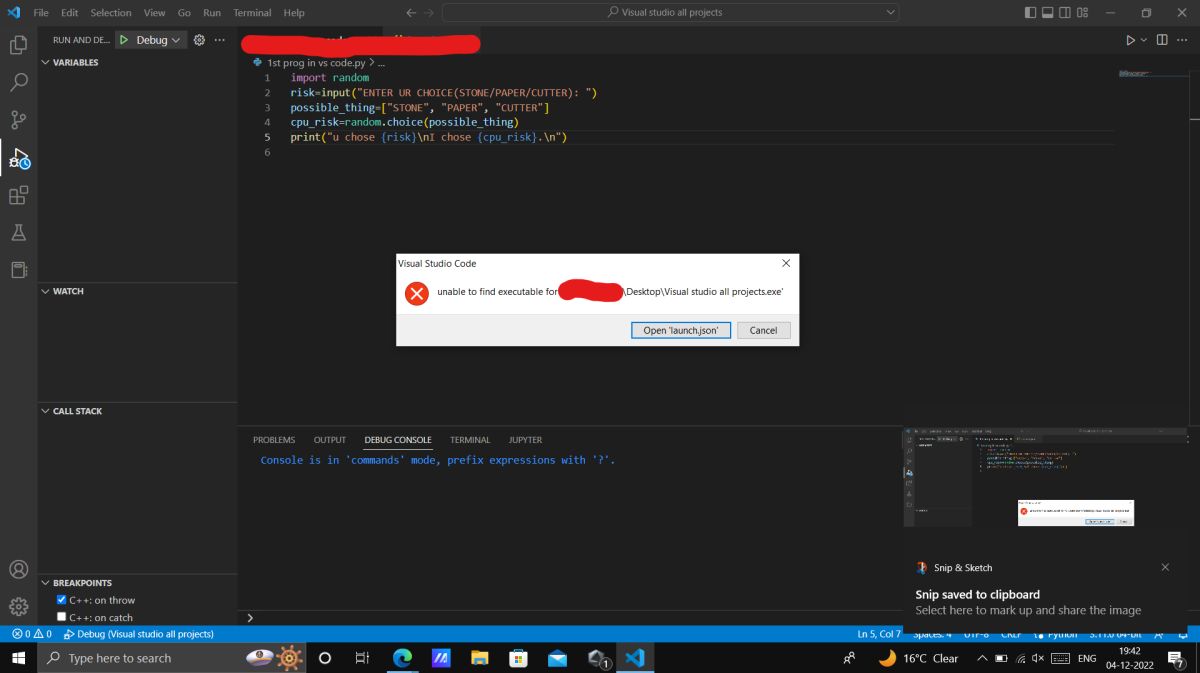Image resolution: width=1200 pixels, height=673 pixels.
Task: Open the Selection menu
Action: (111, 13)
